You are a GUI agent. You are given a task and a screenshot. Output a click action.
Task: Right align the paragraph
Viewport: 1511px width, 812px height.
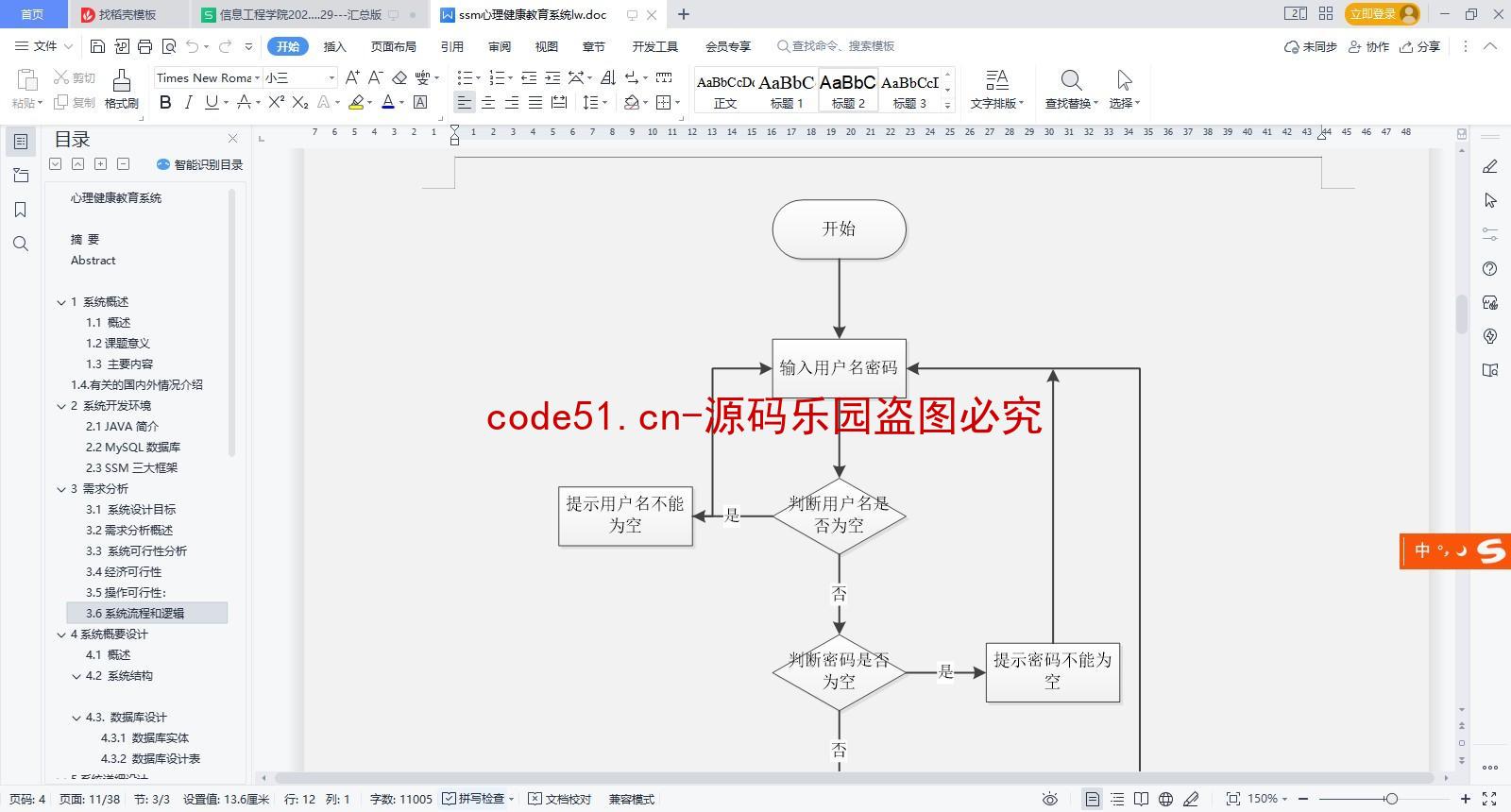tap(512, 102)
